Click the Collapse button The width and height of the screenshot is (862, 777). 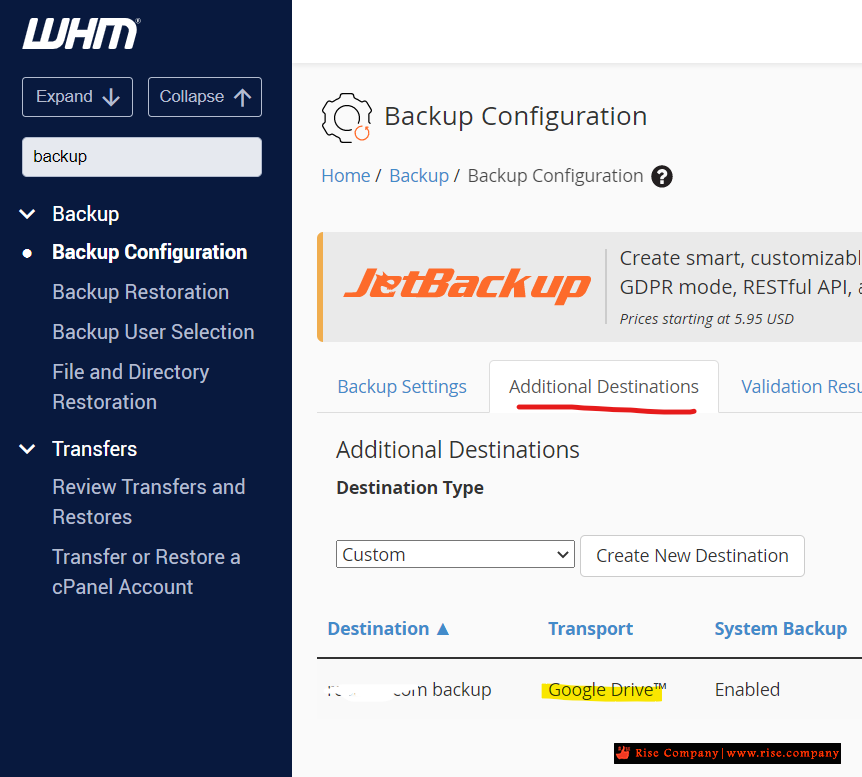click(x=205, y=97)
